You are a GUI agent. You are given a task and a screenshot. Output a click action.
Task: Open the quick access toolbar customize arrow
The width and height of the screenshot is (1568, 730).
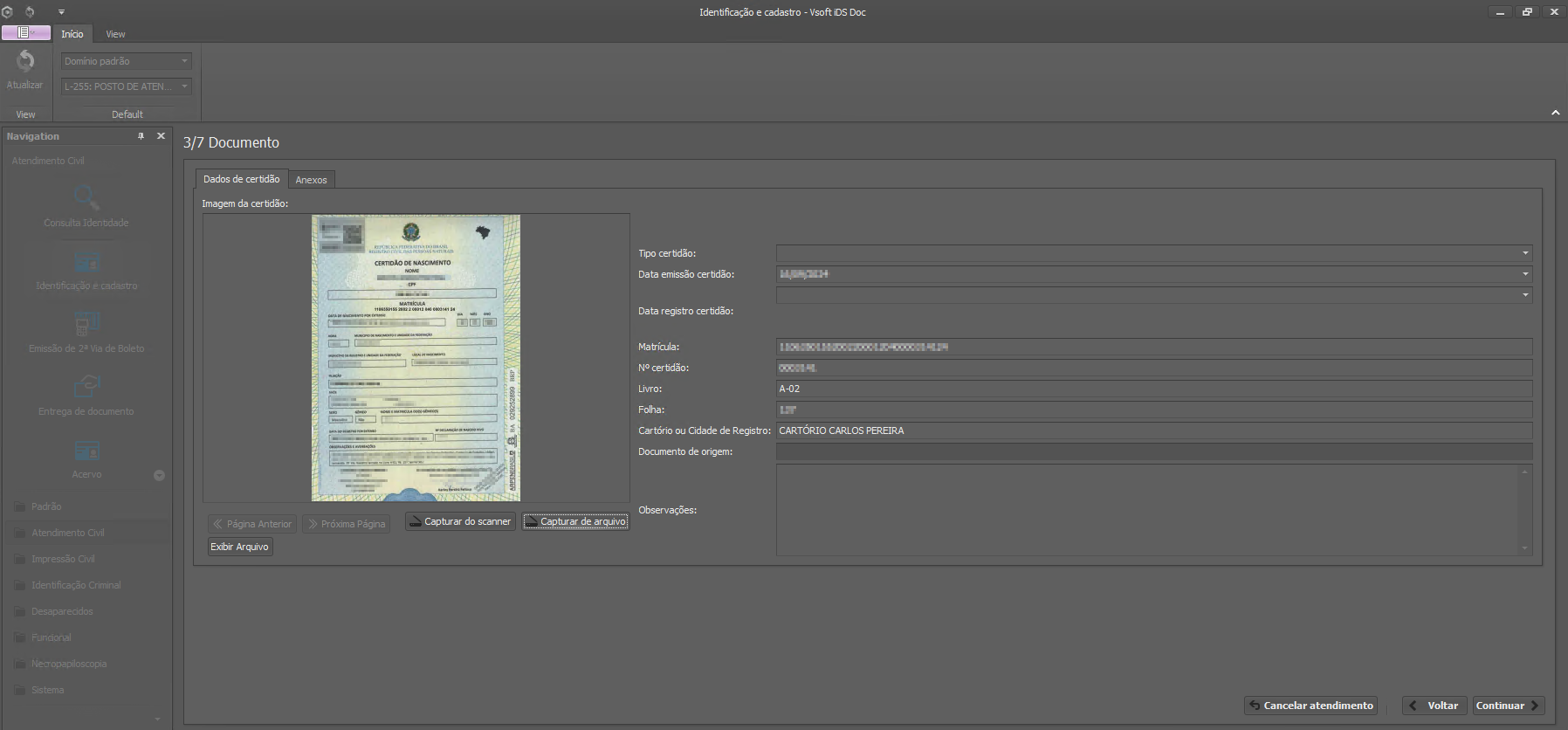click(61, 12)
